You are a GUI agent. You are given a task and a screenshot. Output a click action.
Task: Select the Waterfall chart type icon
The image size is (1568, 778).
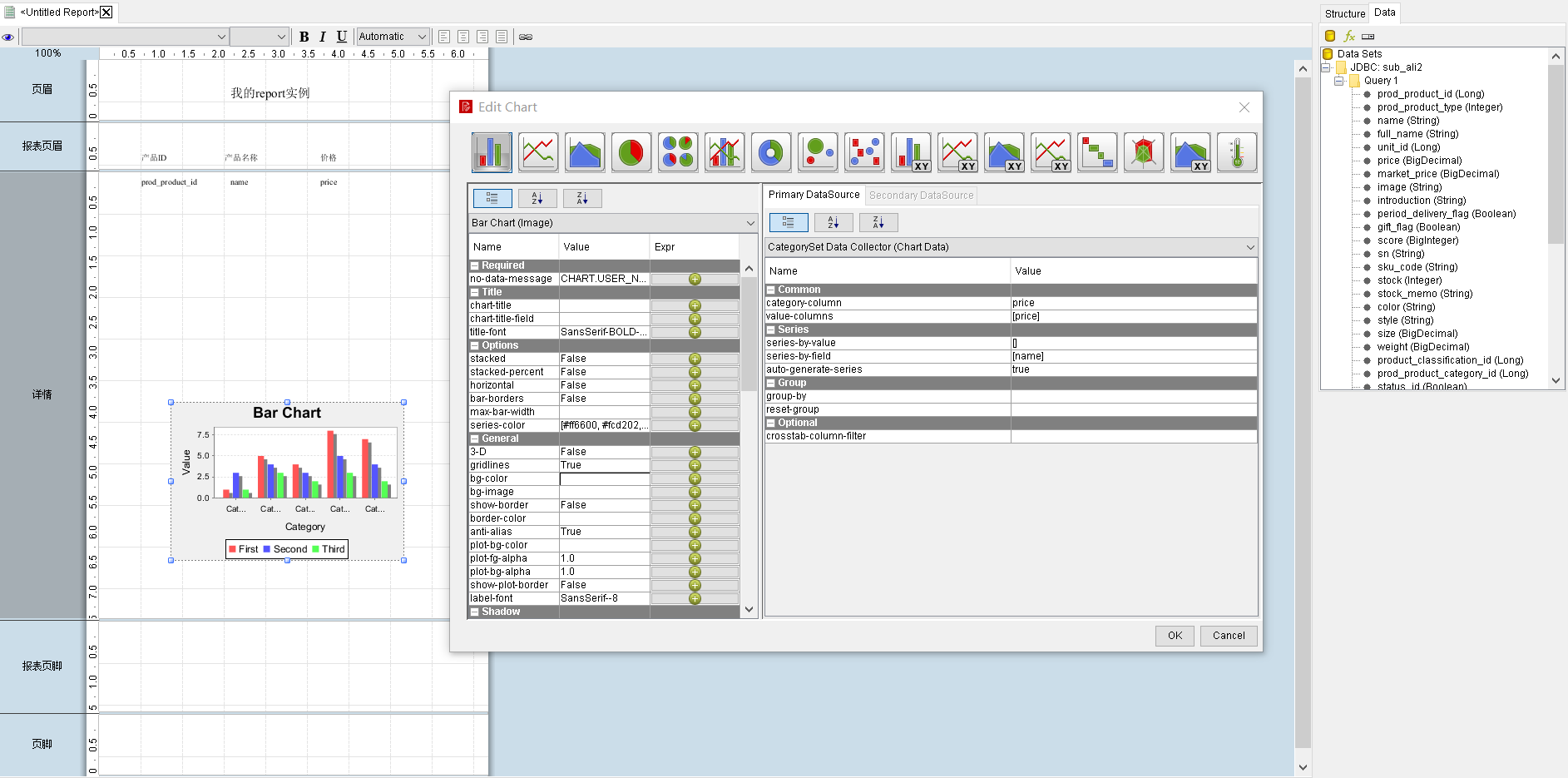click(x=1097, y=152)
